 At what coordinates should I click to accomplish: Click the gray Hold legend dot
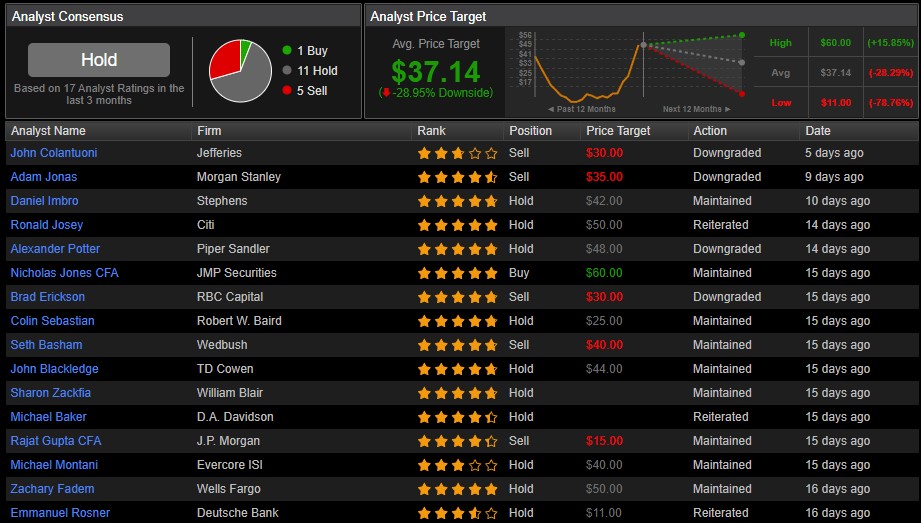click(287, 71)
